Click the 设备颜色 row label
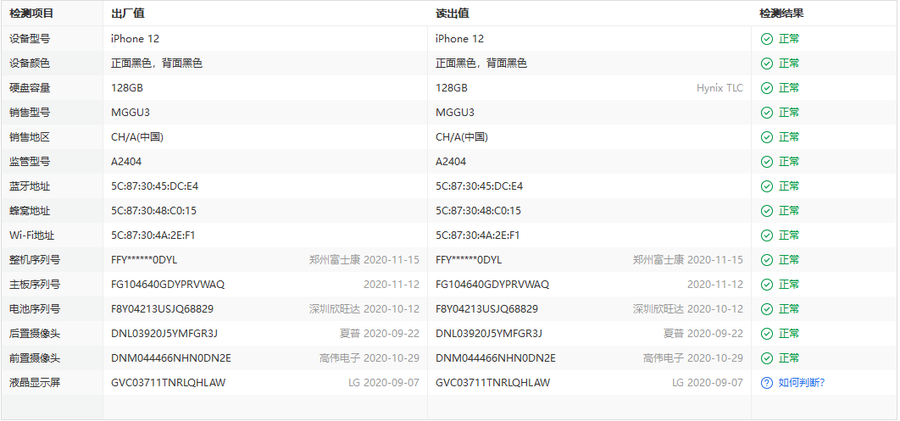The width and height of the screenshot is (900, 421). point(30,64)
